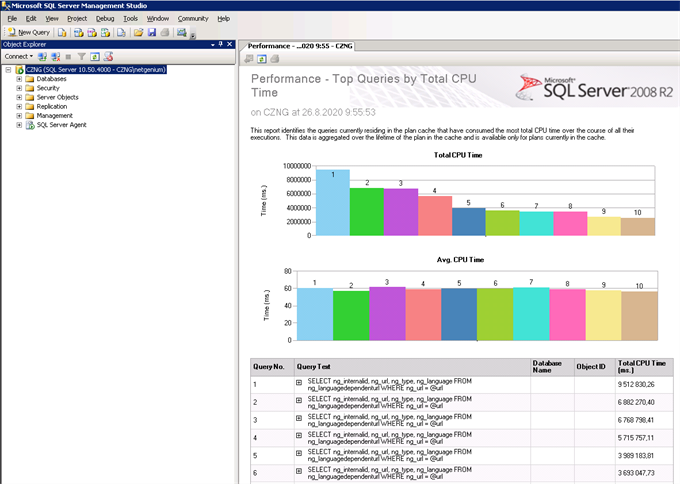Viewport: 680px width, 484px height.
Task: Expand query text for Query No. 3
Action: pos(299,418)
